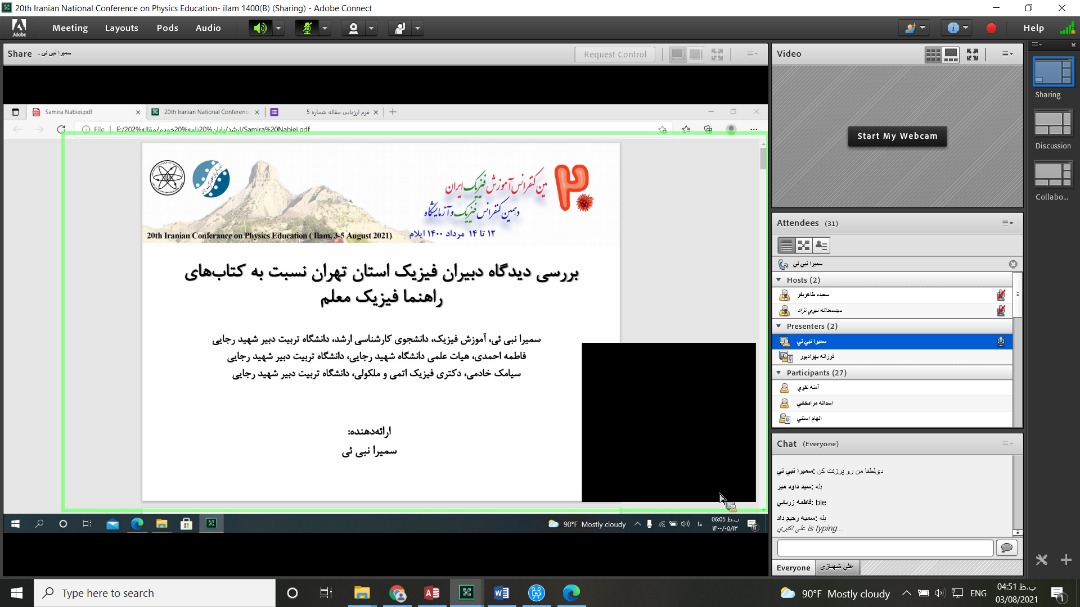Switch to the Everyone chat tab

pyautogui.click(x=793, y=567)
